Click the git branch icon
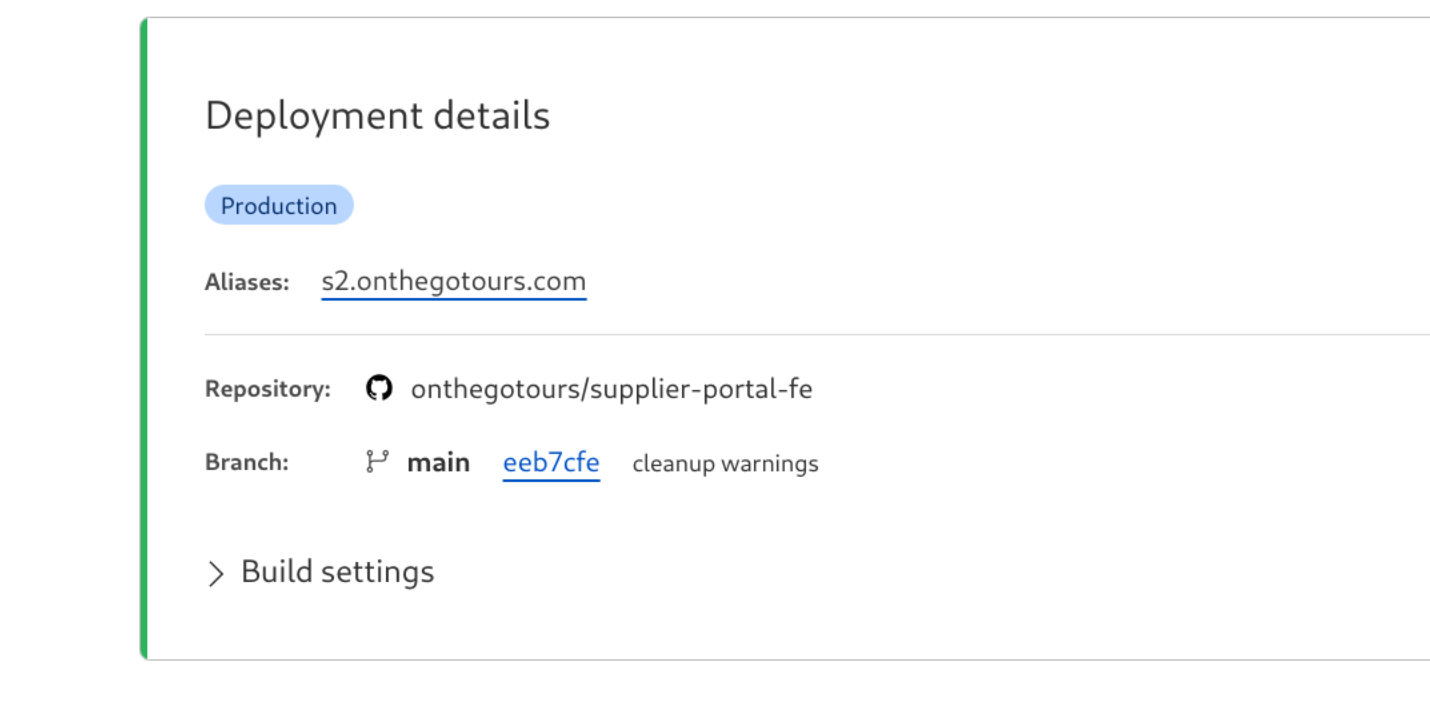Screen dimensions: 1430x710 click(377, 462)
